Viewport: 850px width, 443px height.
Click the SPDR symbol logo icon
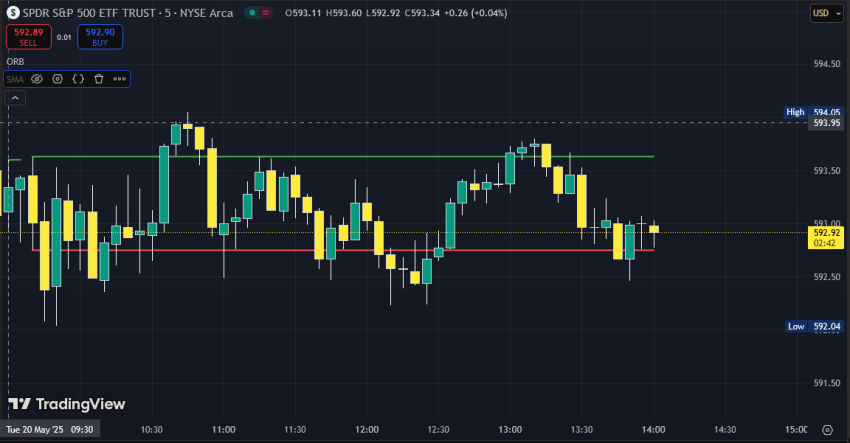coord(13,12)
